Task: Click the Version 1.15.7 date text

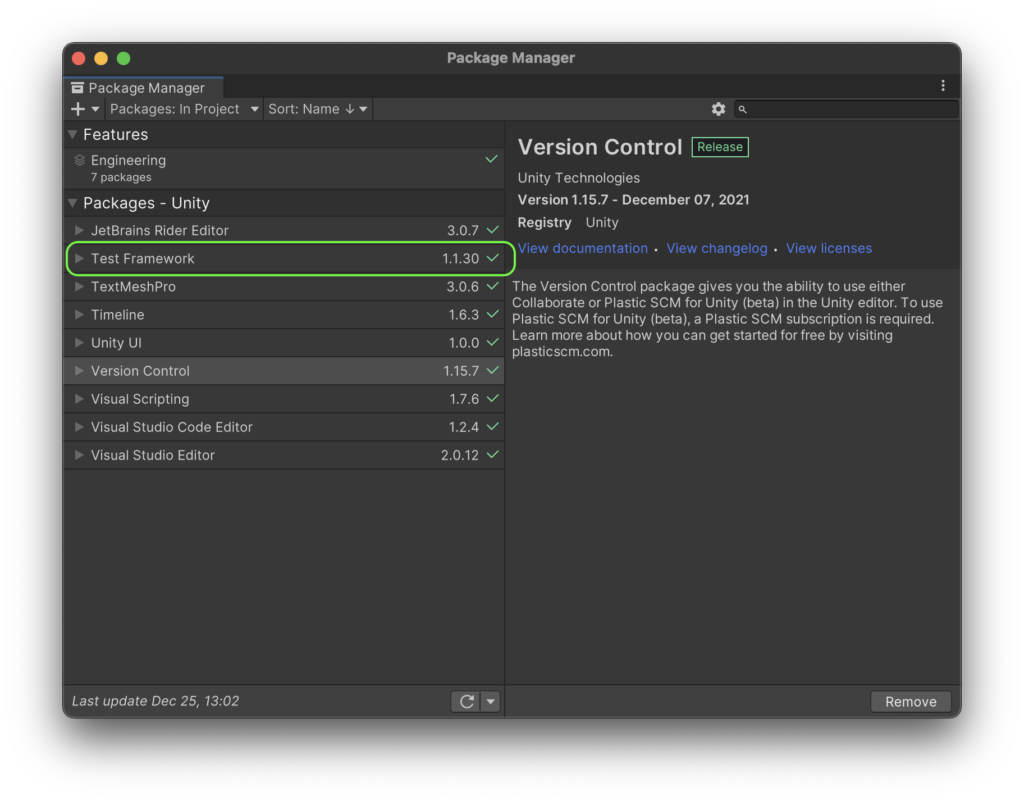Action: (633, 200)
